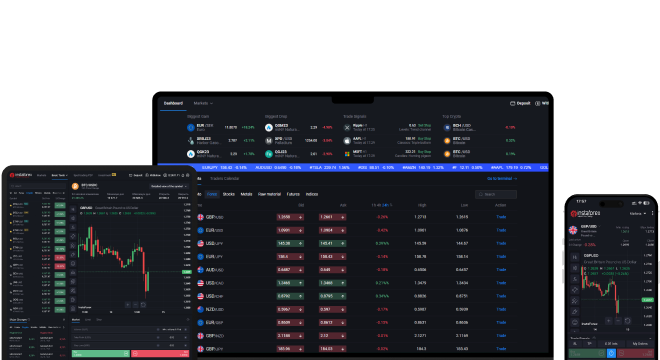Expand the Markets dropdown in the top navigation
Image resolution: width=660 pixels, height=360 pixels.
click(203, 103)
